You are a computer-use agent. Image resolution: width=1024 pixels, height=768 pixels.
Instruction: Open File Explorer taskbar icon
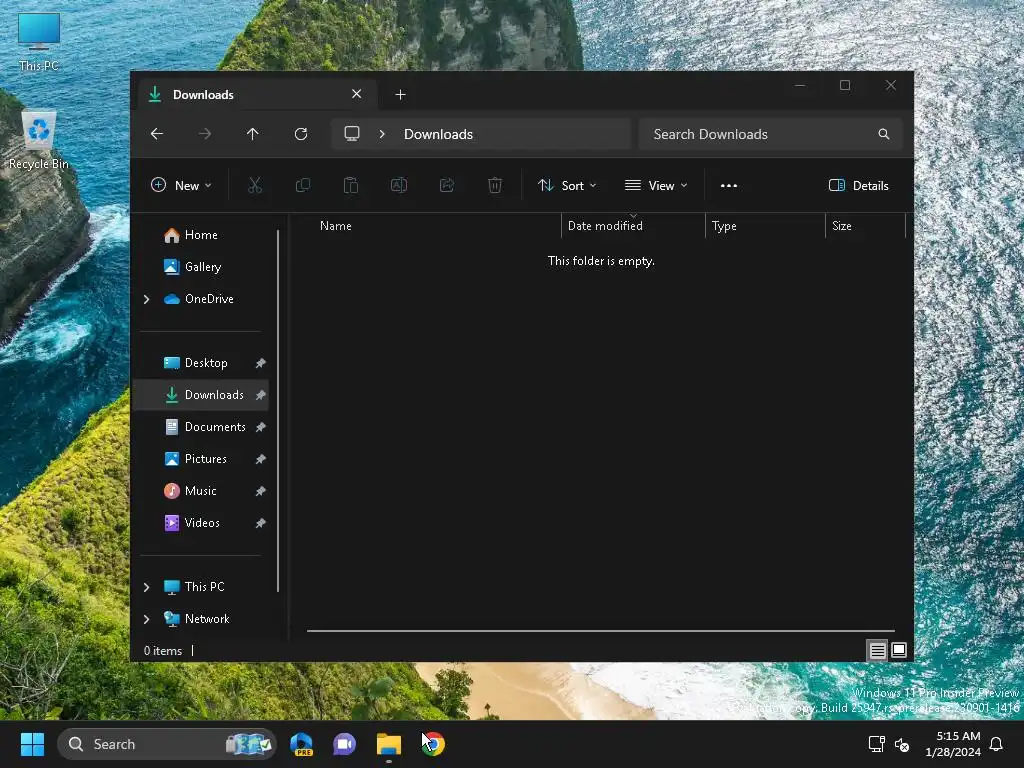[389, 744]
